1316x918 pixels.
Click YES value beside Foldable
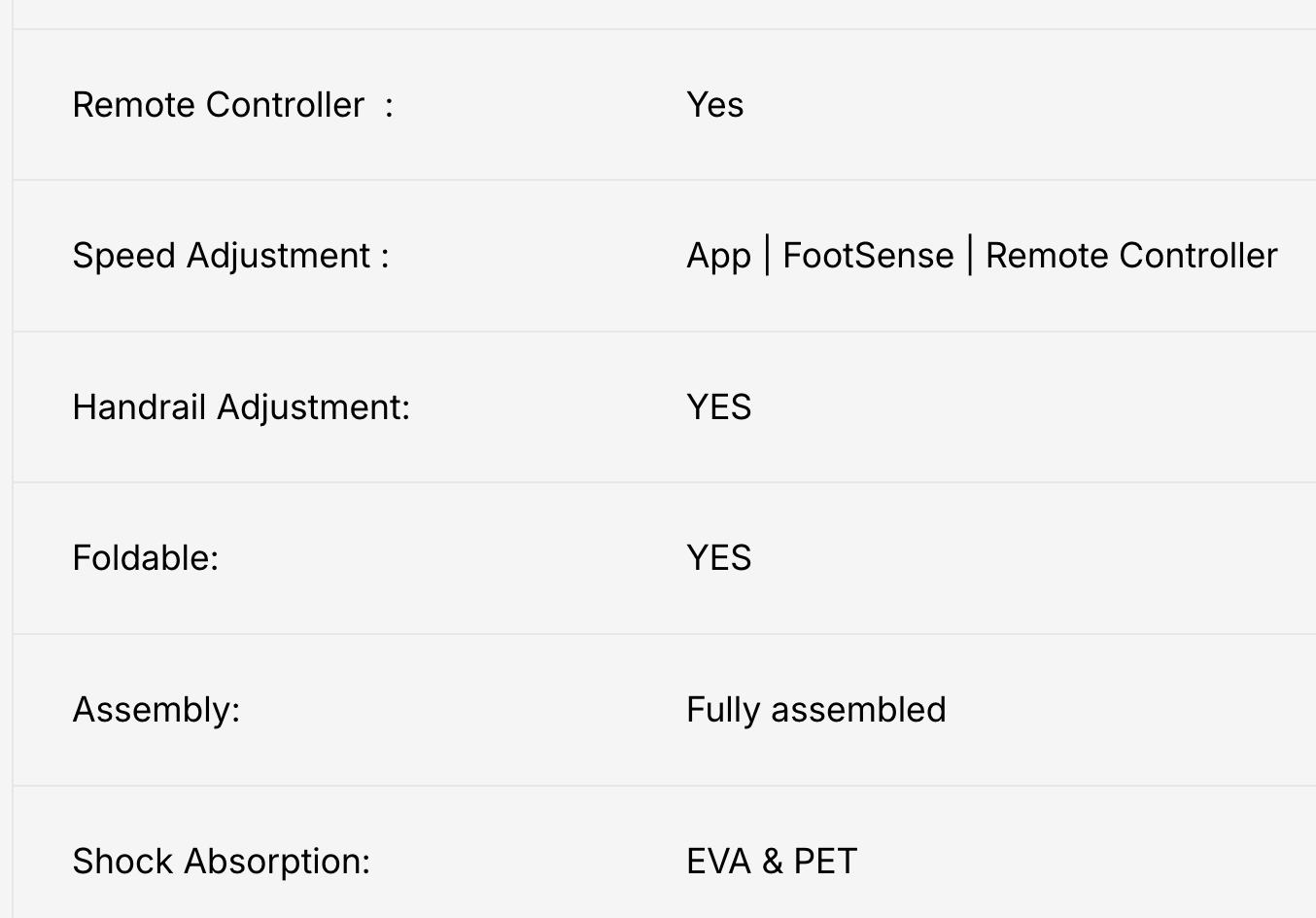tap(718, 558)
